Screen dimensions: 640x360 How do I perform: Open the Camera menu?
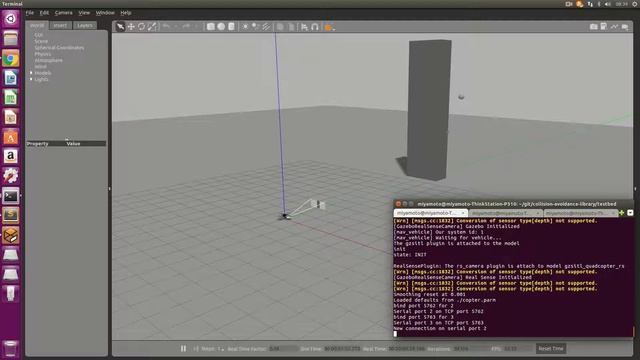pyautogui.click(x=64, y=13)
